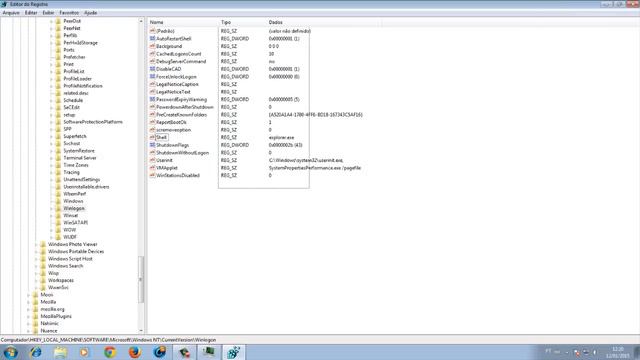Open the taskbar clock and date

click(x=618, y=352)
